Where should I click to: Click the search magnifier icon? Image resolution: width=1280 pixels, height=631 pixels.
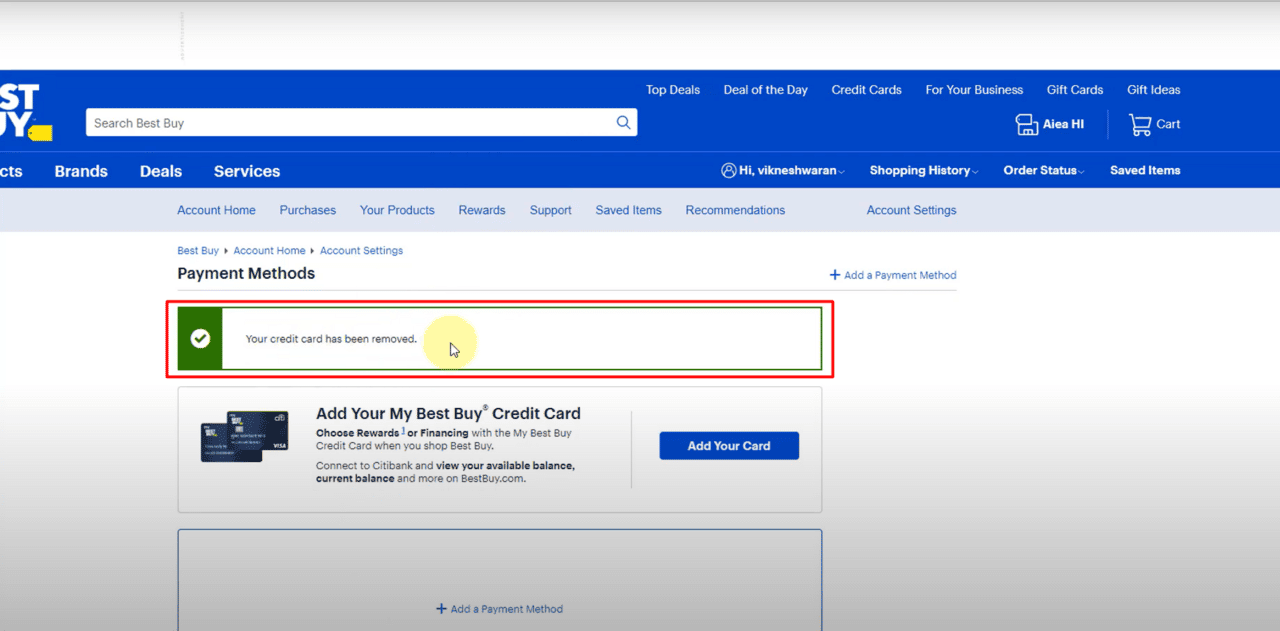[623, 123]
